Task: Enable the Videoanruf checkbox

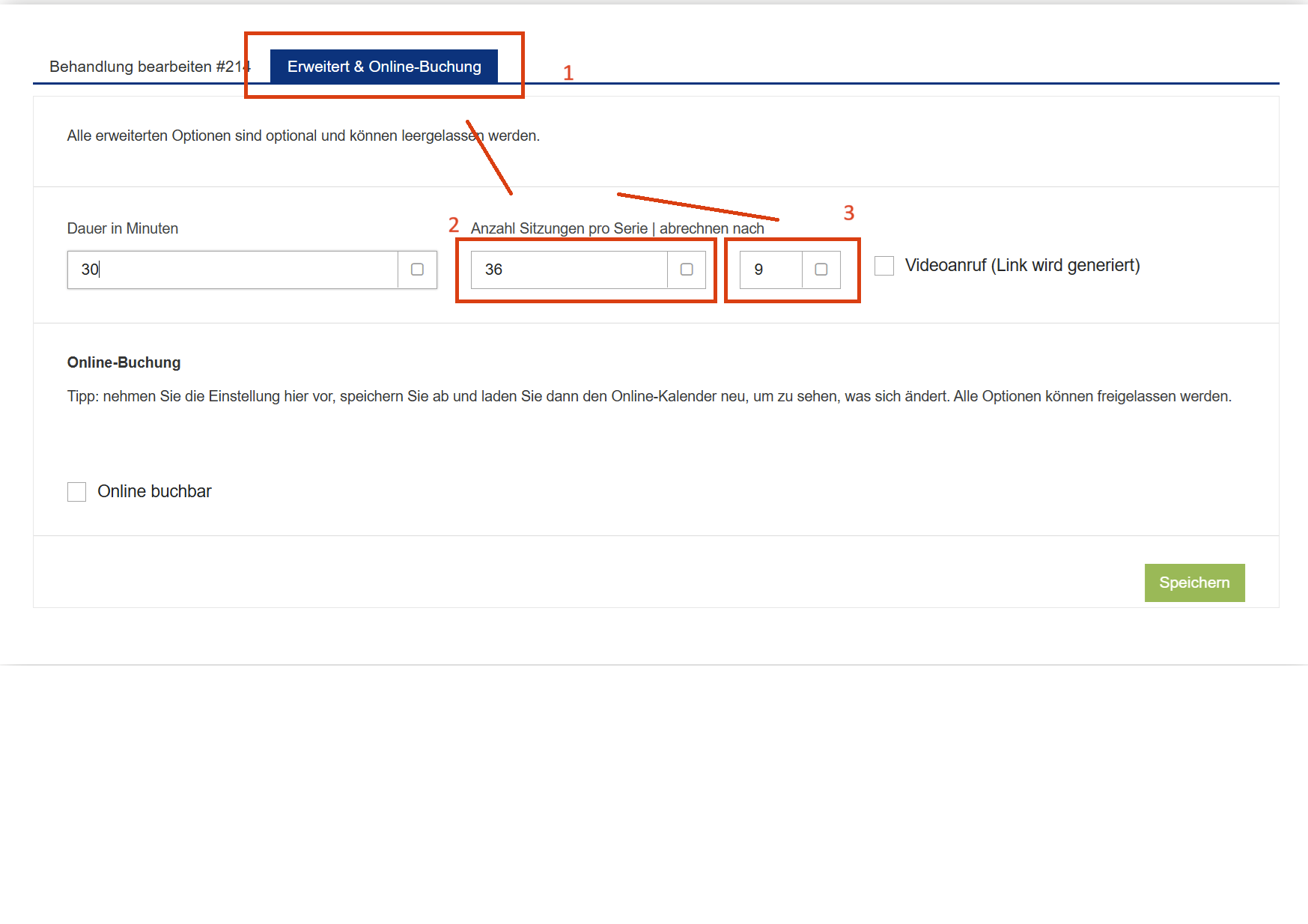Action: tap(884, 266)
